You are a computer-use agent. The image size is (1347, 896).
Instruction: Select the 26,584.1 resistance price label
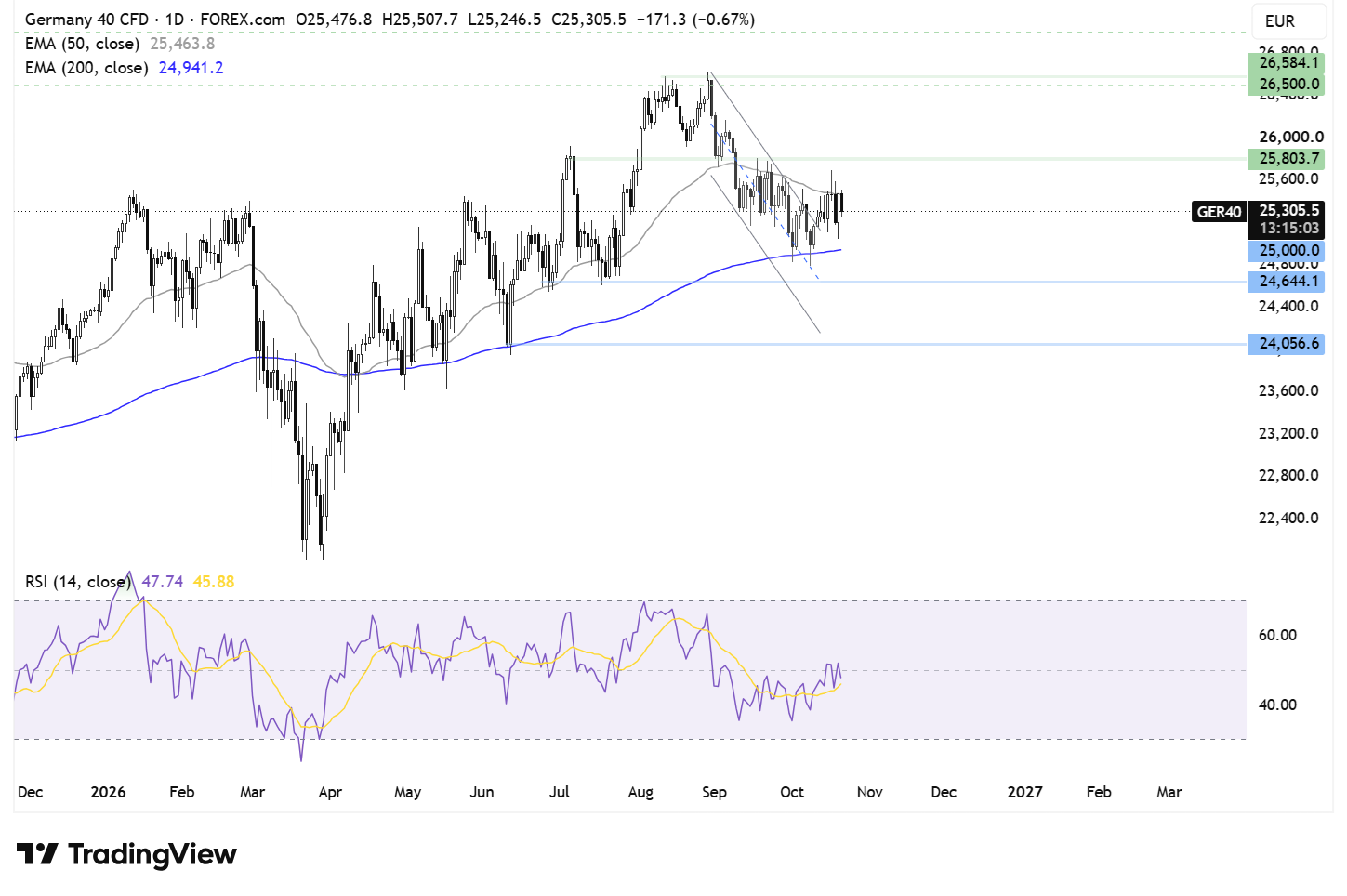pyautogui.click(x=1287, y=63)
